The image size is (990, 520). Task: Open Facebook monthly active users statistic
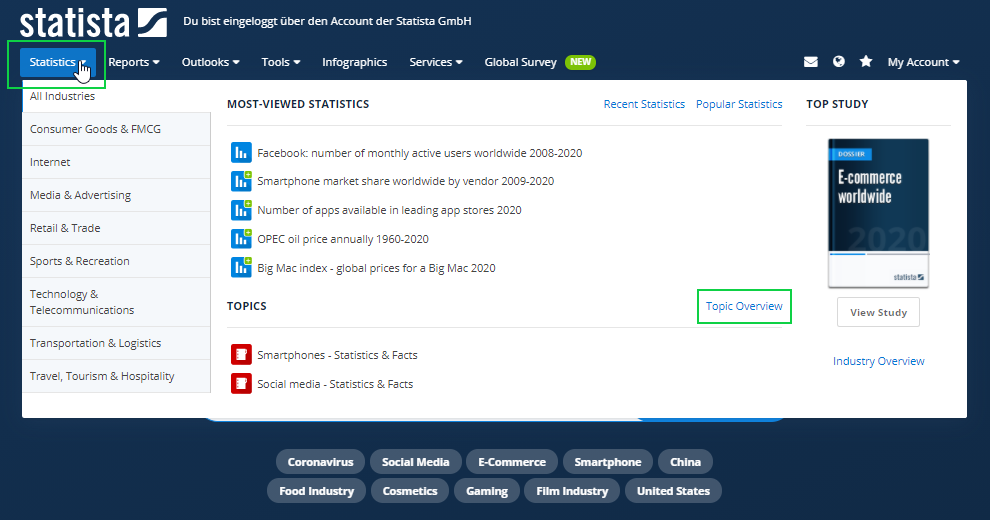[420, 153]
